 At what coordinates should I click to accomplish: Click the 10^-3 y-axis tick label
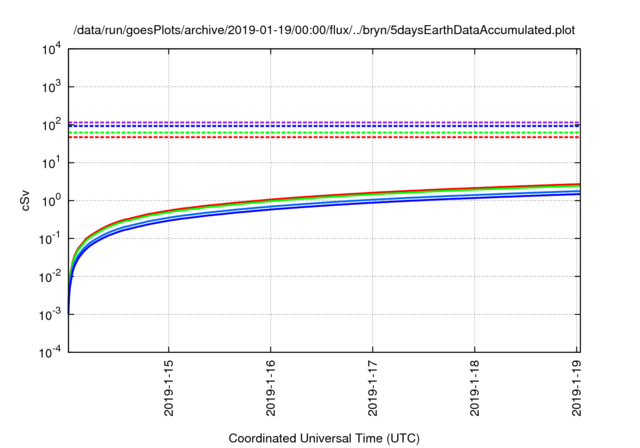tap(50, 315)
